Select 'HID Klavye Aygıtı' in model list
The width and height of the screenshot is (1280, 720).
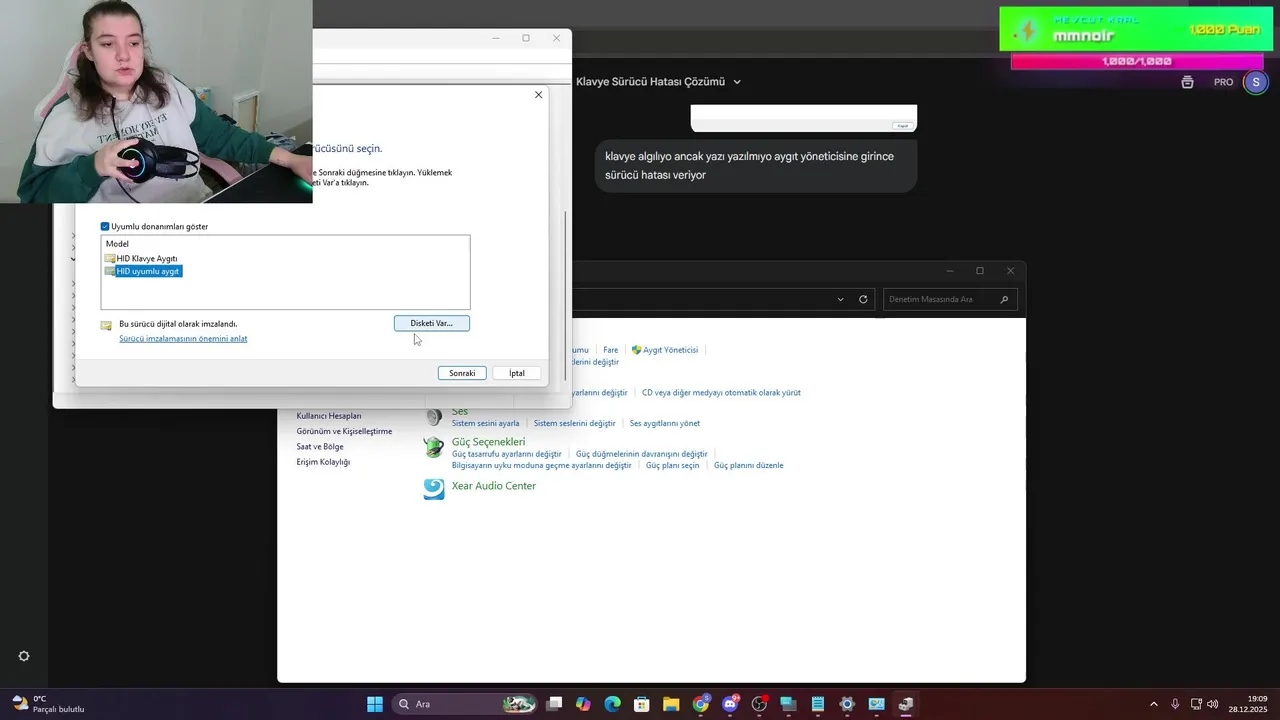click(147, 258)
